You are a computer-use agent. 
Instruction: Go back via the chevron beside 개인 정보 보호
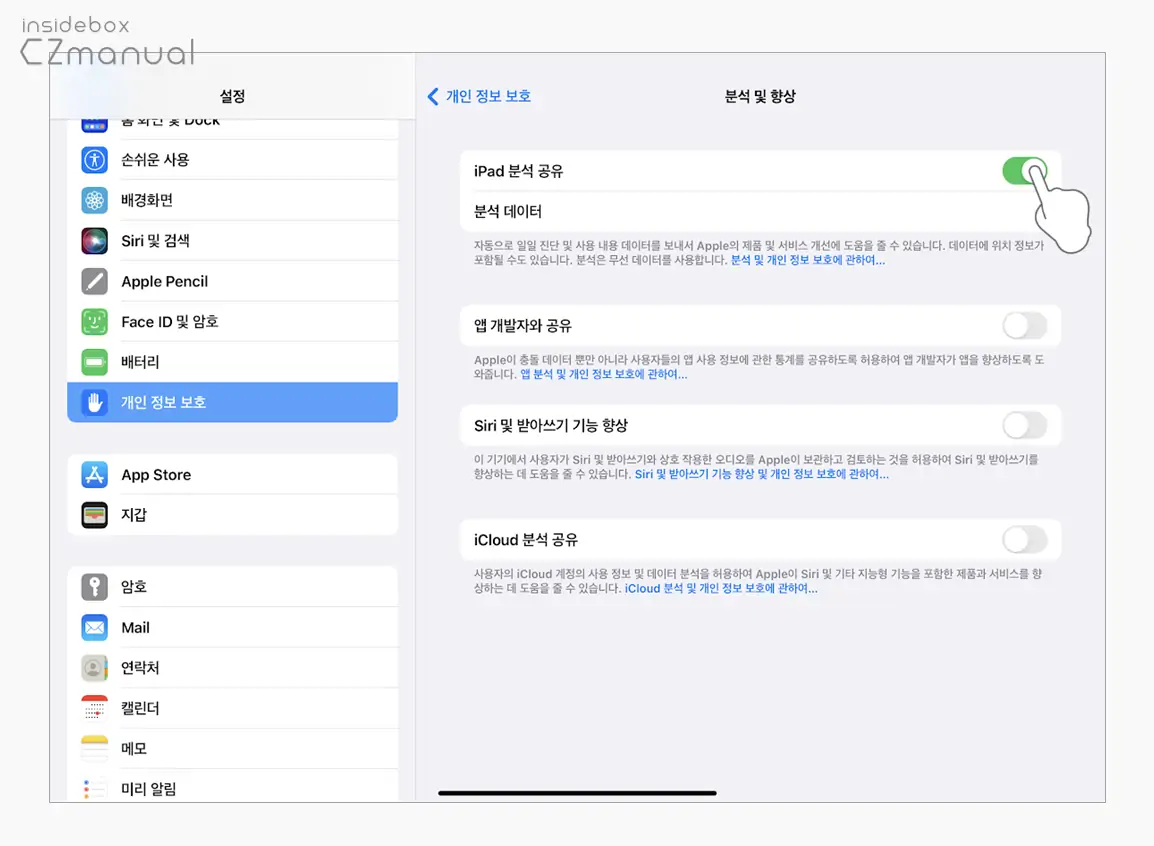433,96
